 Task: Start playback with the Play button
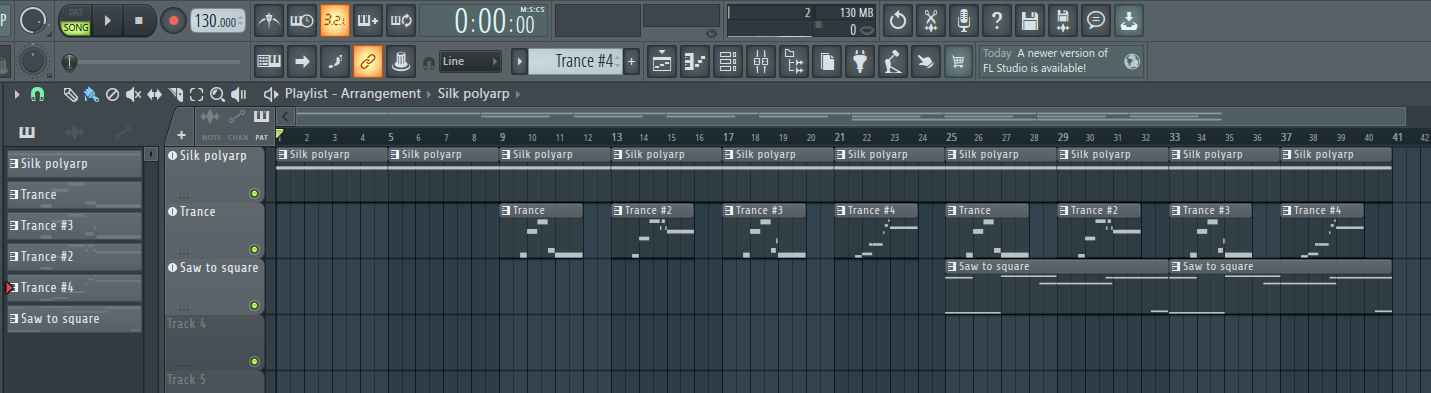(x=108, y=20)
